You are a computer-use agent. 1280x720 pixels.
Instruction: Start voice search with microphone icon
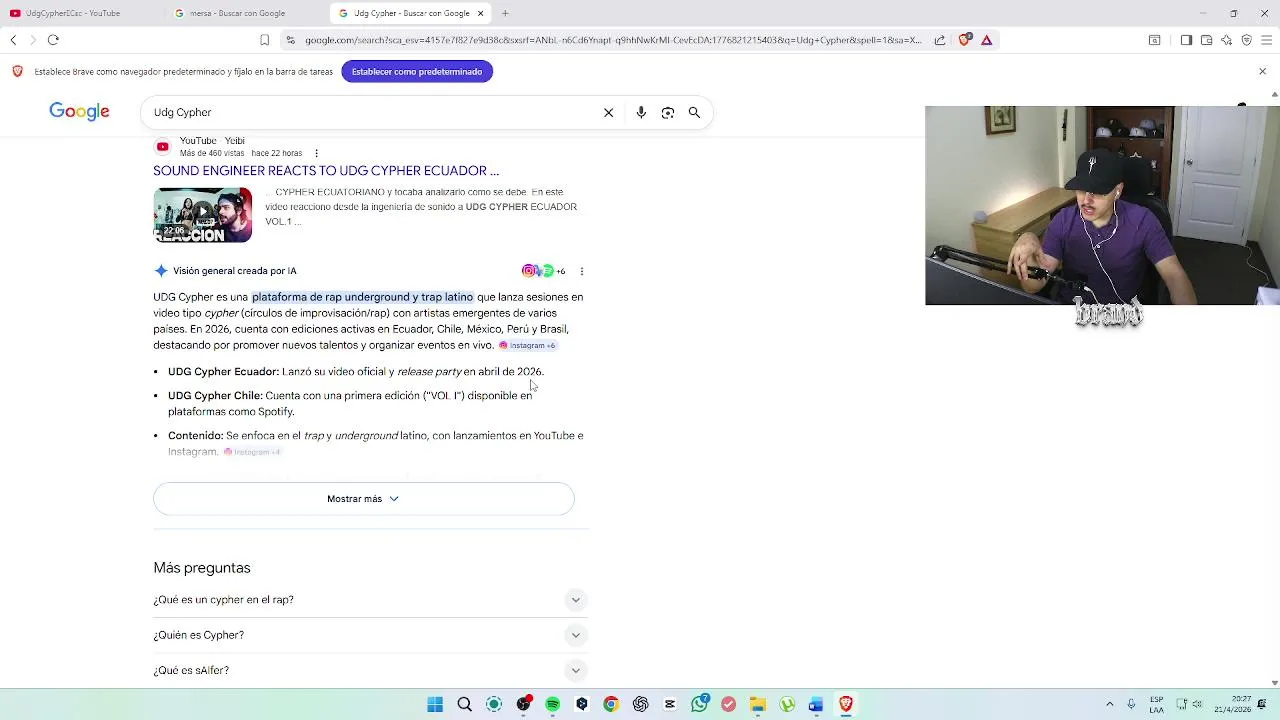641,113
